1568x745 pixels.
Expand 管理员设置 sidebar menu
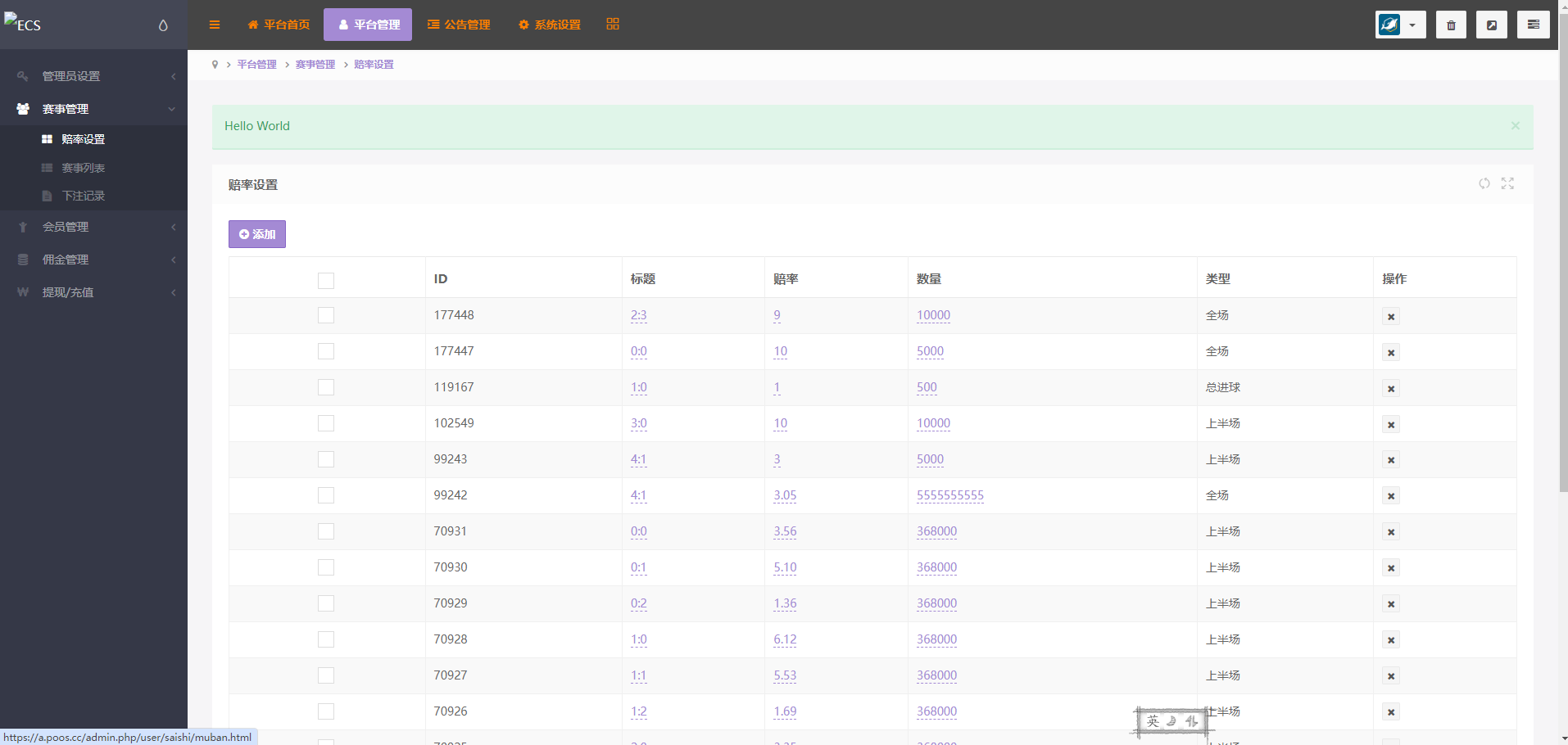pyautogui.click(x=94, y=76)
